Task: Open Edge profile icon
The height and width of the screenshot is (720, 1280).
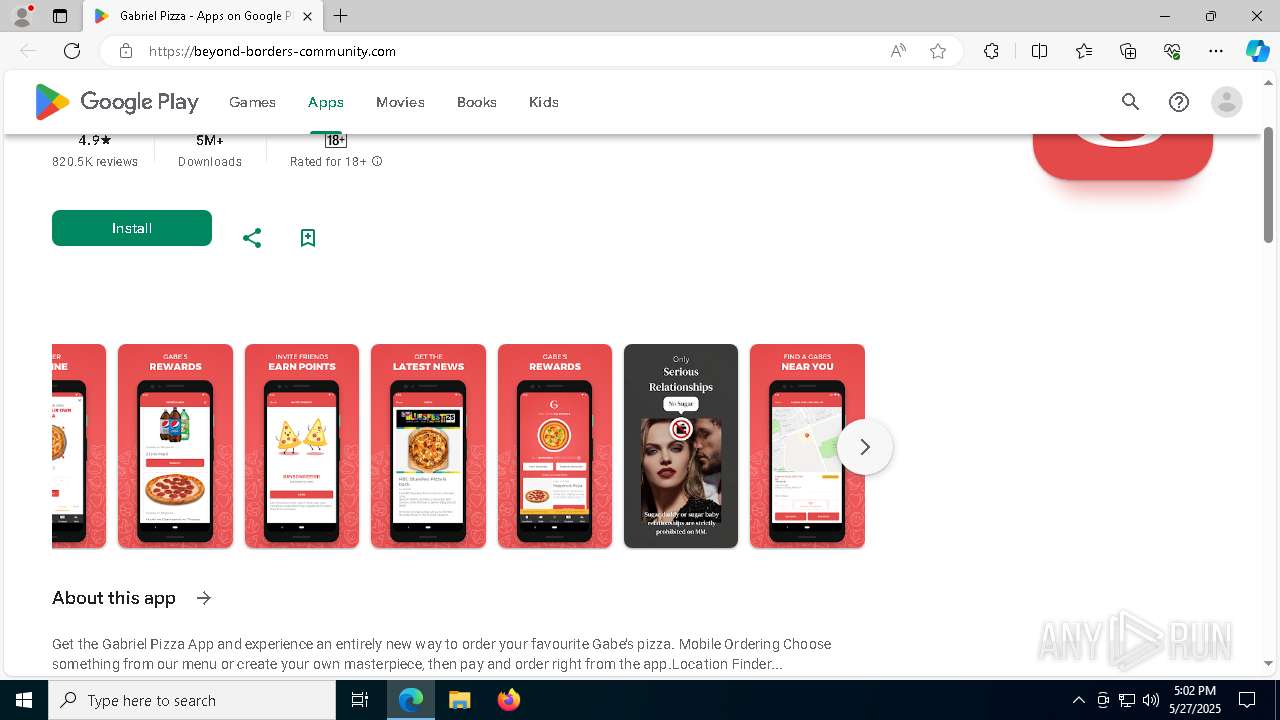Action: 22,16
